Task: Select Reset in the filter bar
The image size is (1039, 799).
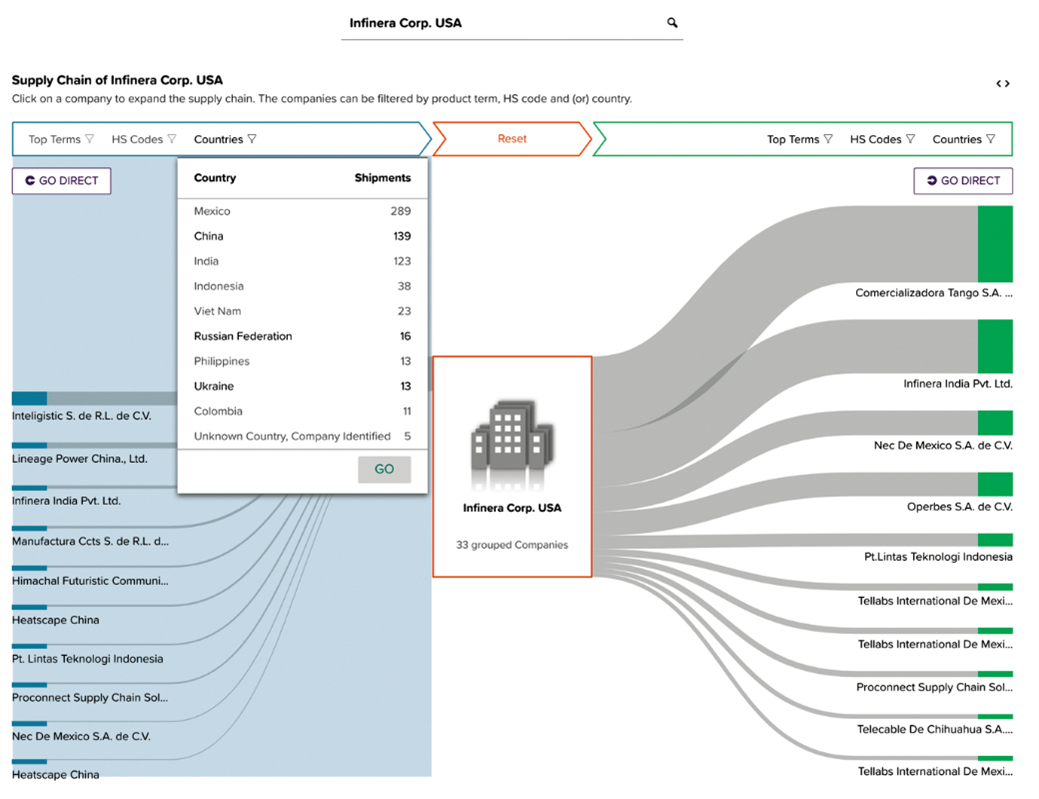Action: pyautogui.click(x=511, y=139)
